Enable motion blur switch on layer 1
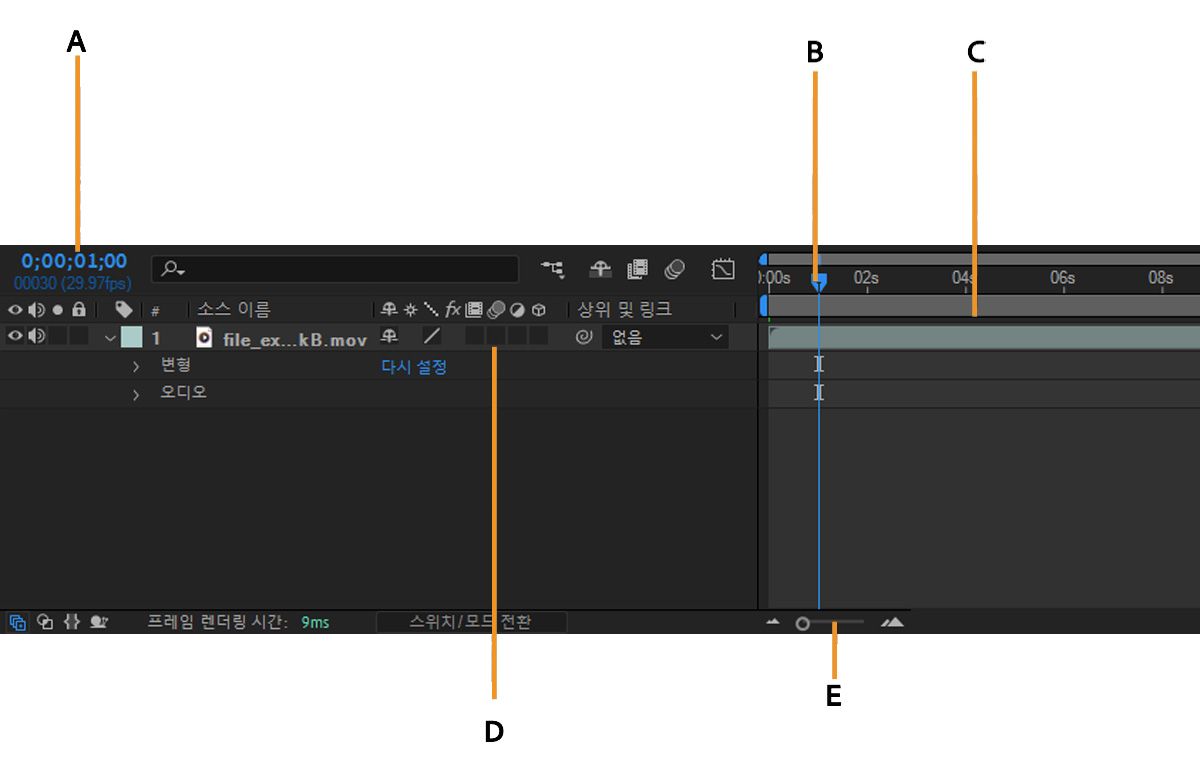This screenshot has width=1200, height=775. (x=495, y=337)
